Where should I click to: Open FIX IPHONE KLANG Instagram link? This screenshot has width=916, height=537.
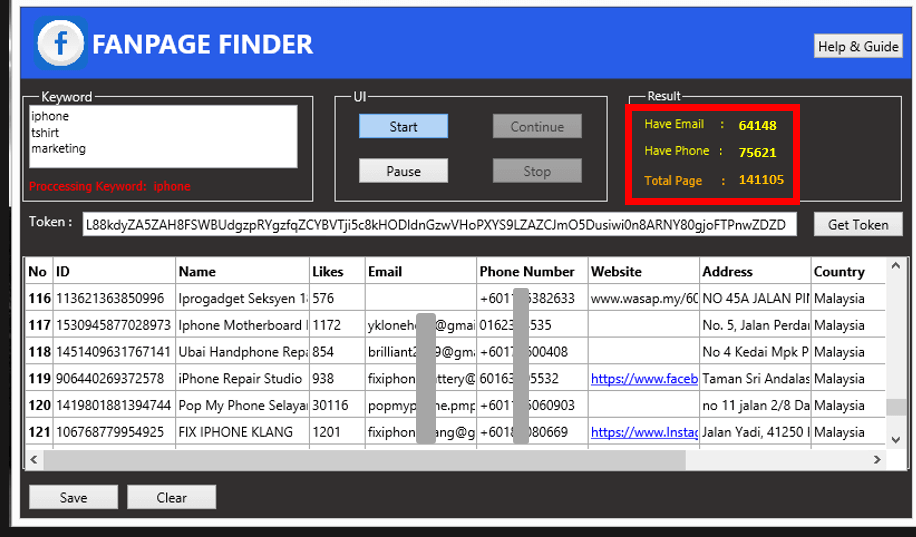(644, 432)
